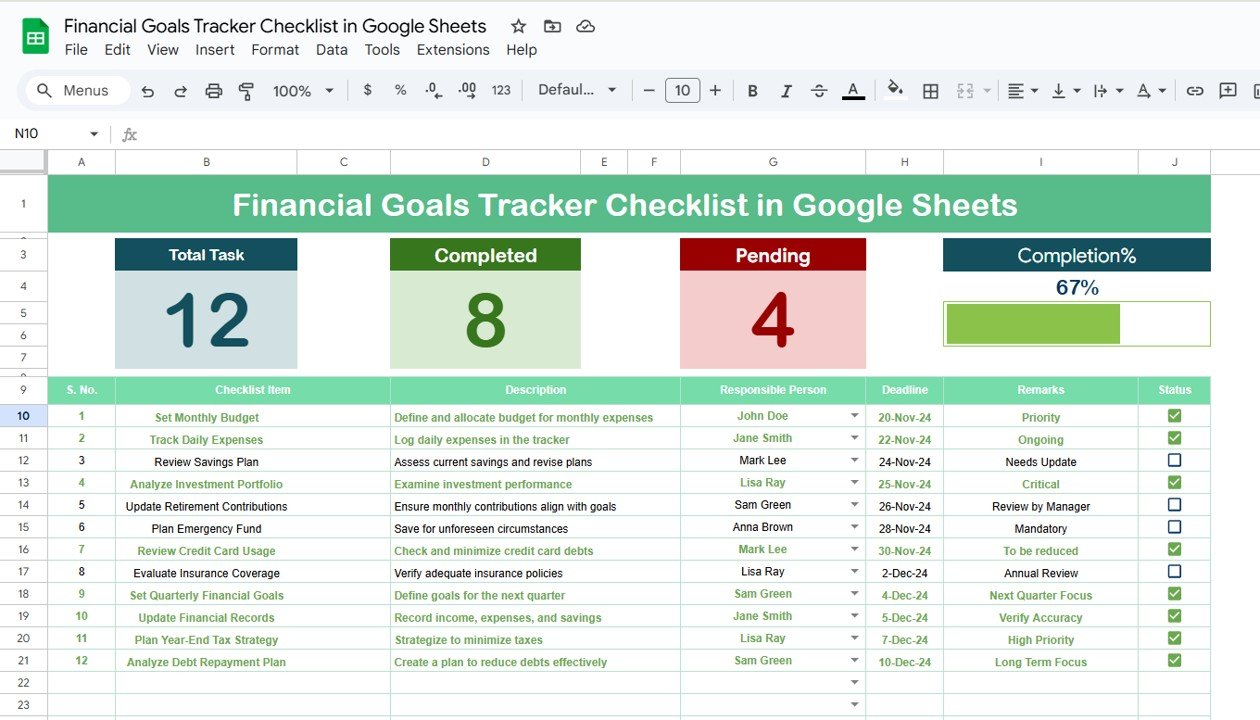The width and height of the screenshot is (1260, 720).
Task: Open the Insert menu
Action: pos(215,50)
